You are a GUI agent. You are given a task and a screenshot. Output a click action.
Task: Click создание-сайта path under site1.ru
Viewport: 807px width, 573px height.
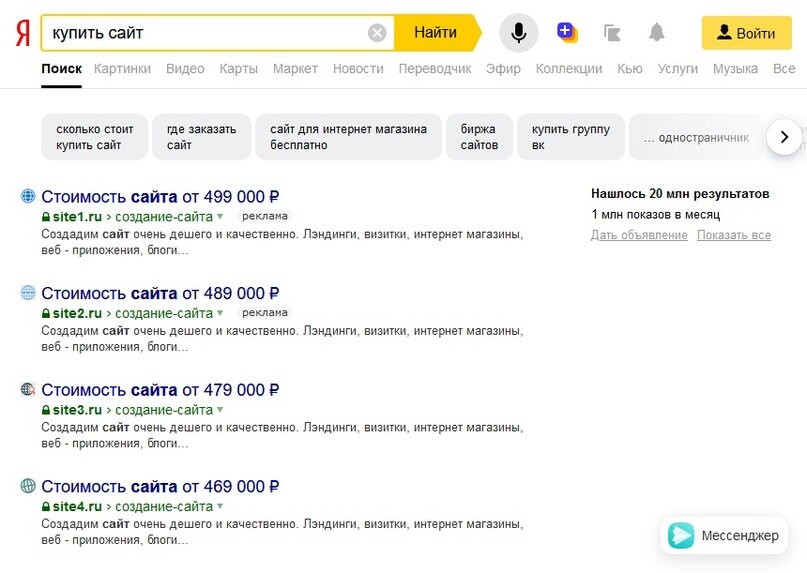164,217
